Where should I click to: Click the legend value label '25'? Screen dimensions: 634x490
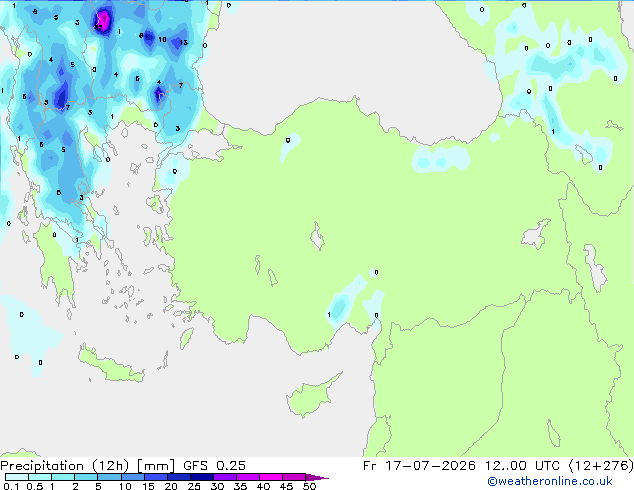tap(194, 486)
